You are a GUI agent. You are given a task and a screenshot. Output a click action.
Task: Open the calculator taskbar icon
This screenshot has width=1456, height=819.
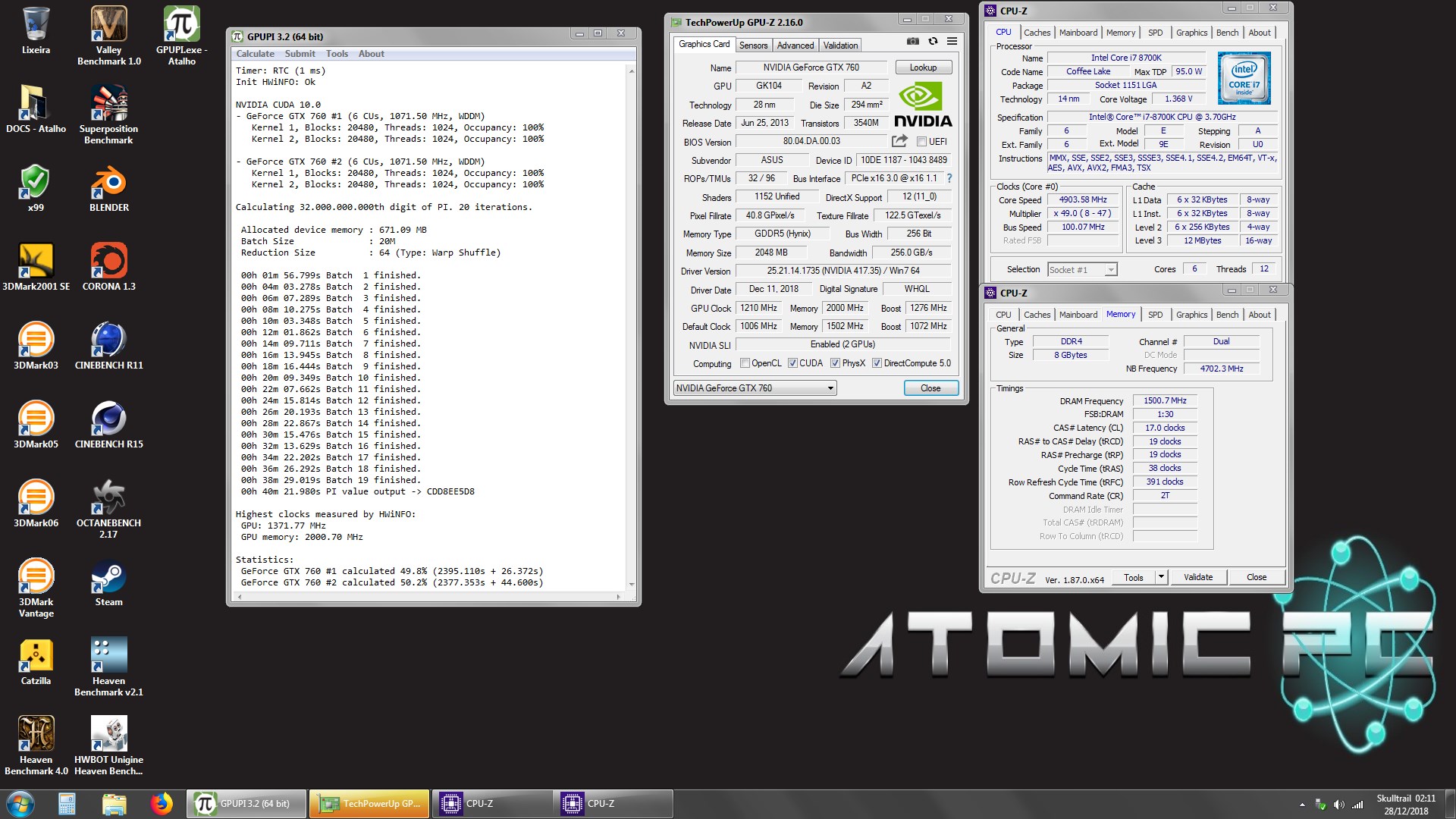tap(67, 804)
